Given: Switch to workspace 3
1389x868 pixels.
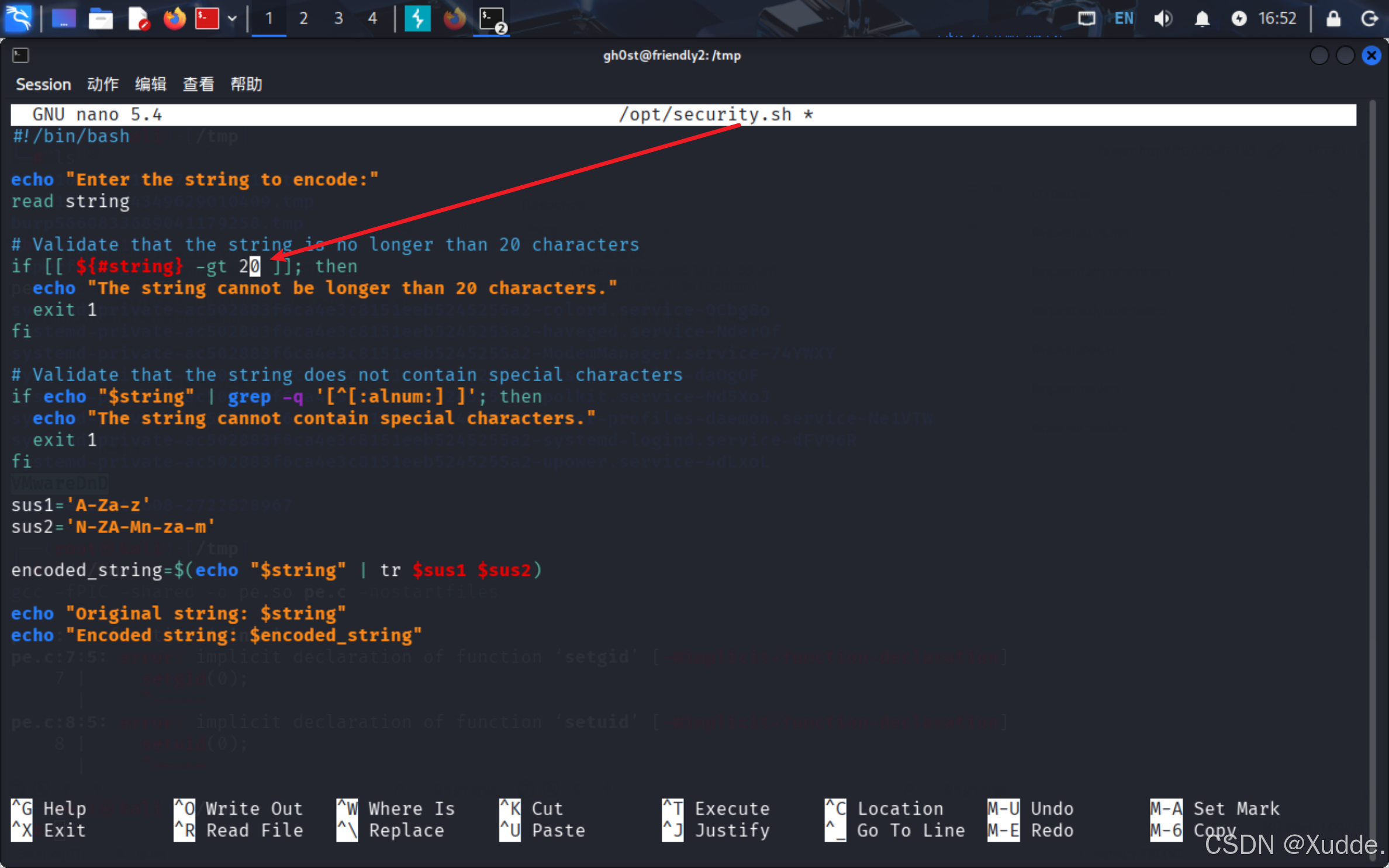Looking at the screenshot, I should (x=338, y=19).
